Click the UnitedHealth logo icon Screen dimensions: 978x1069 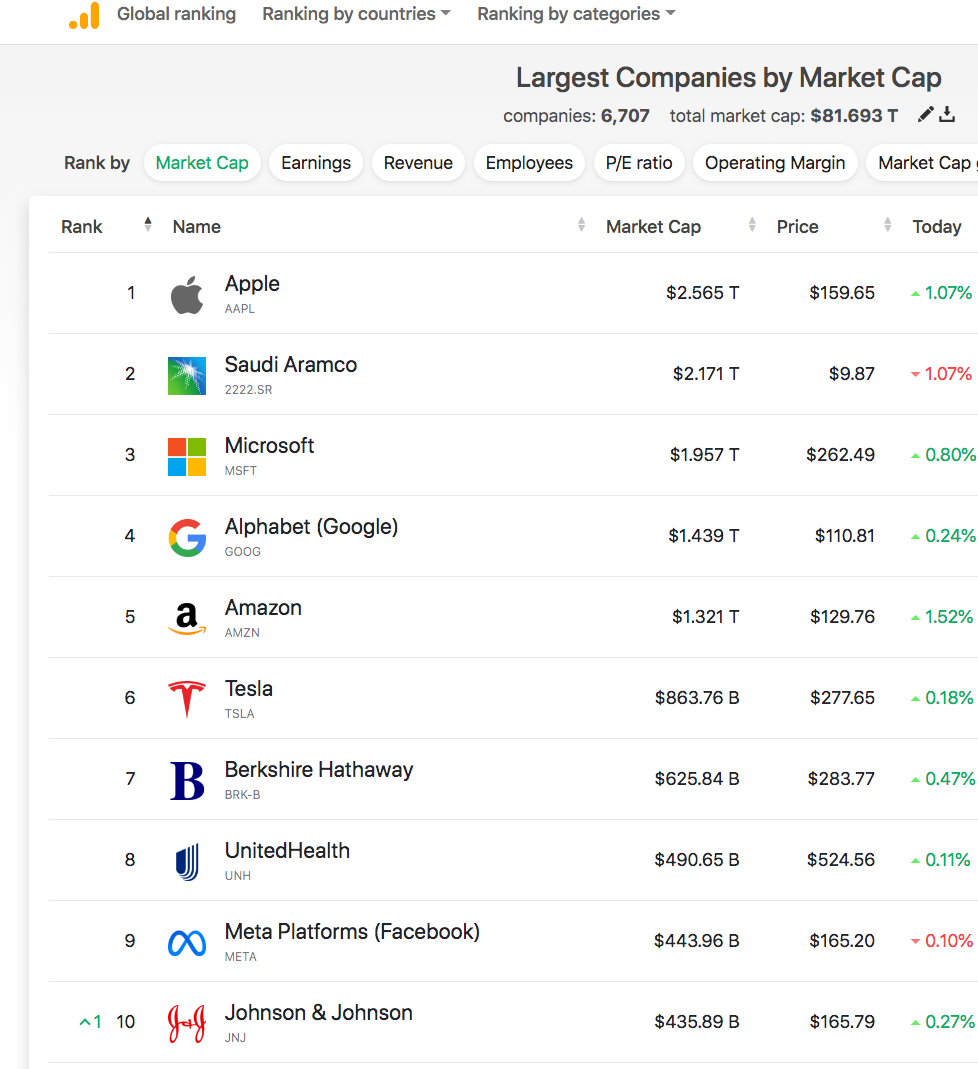(187, 862)
